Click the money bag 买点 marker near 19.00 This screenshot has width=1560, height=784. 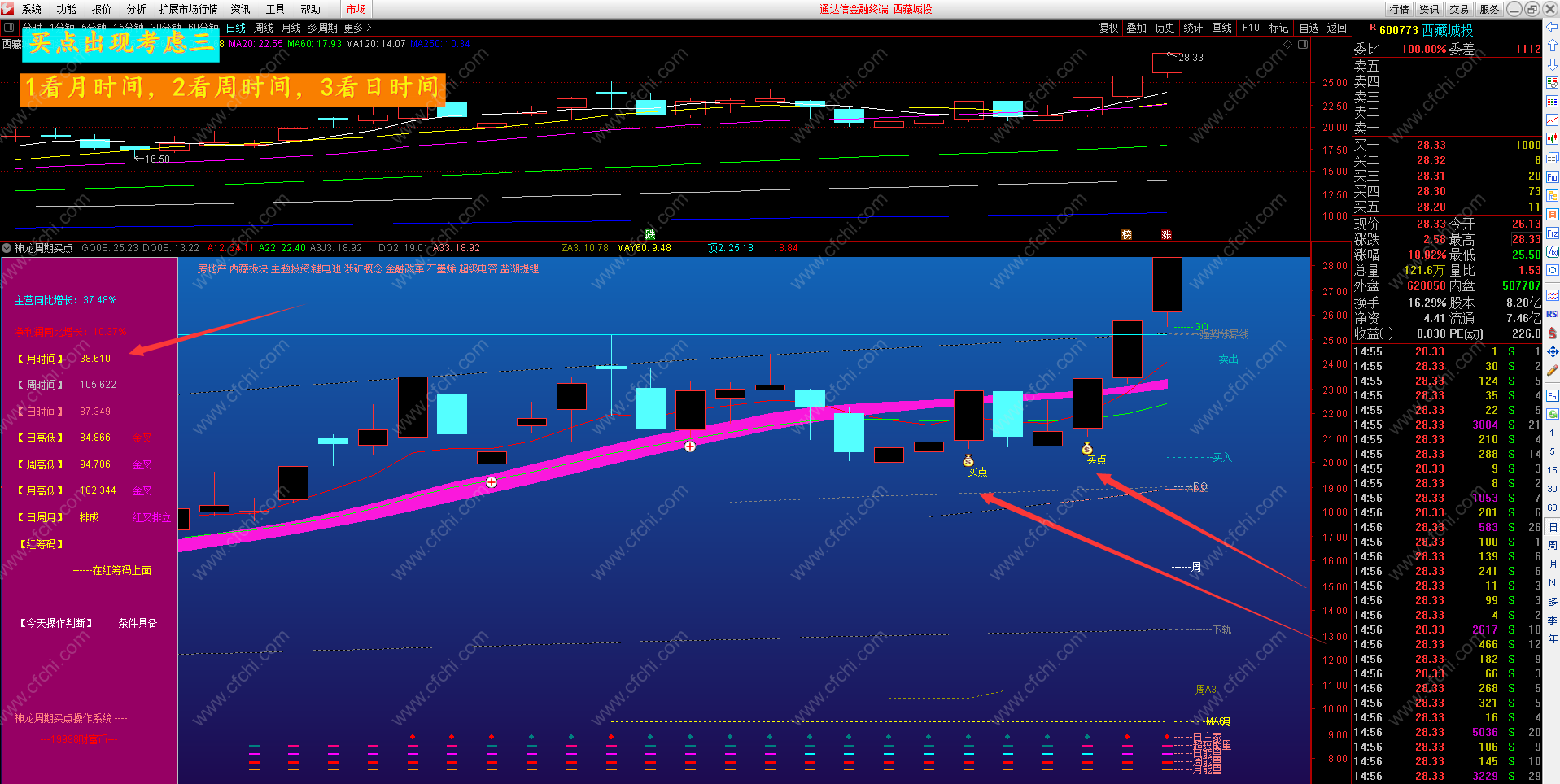pyautogui.click(x=968, y=460)
